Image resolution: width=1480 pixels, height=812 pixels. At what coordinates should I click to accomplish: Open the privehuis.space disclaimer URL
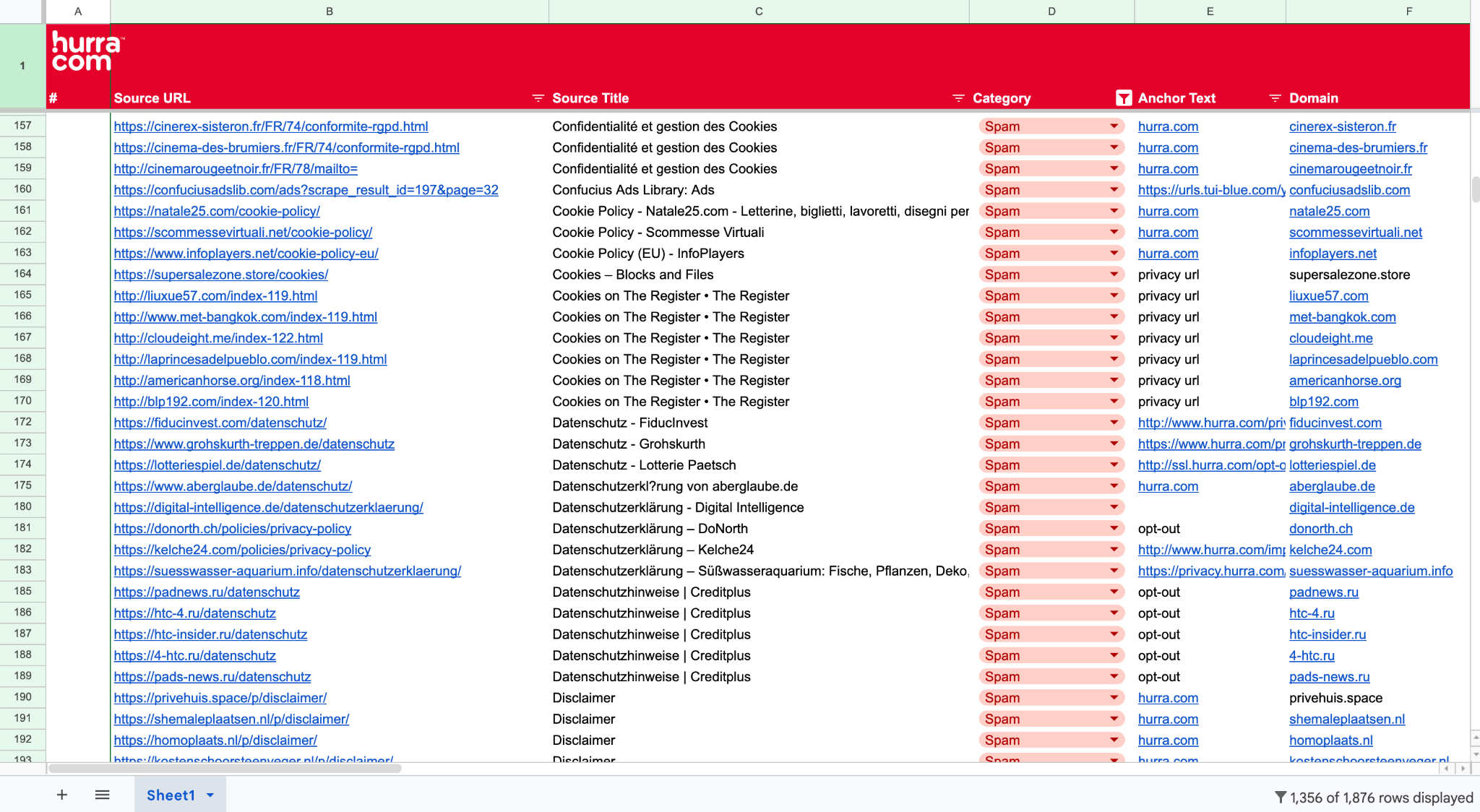point(220,698)
